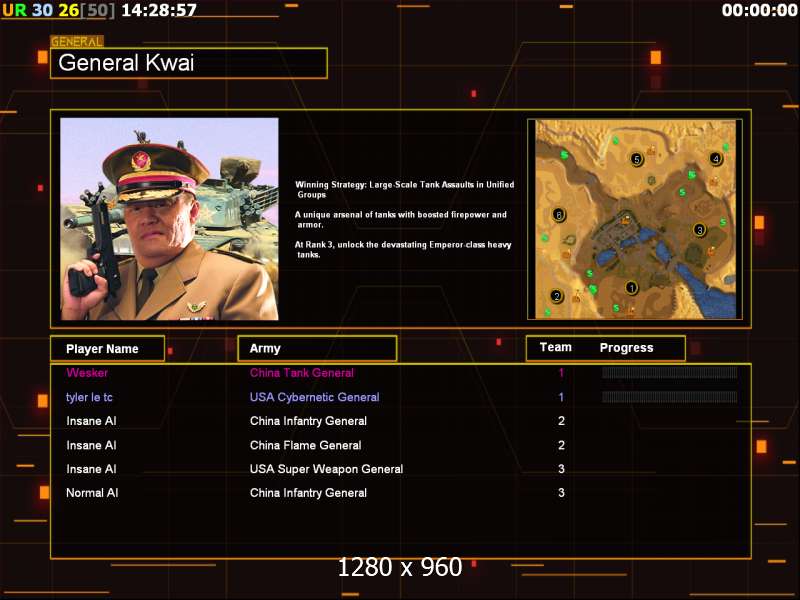
Task: Click China Tank General army text
Action: [302, 372]
